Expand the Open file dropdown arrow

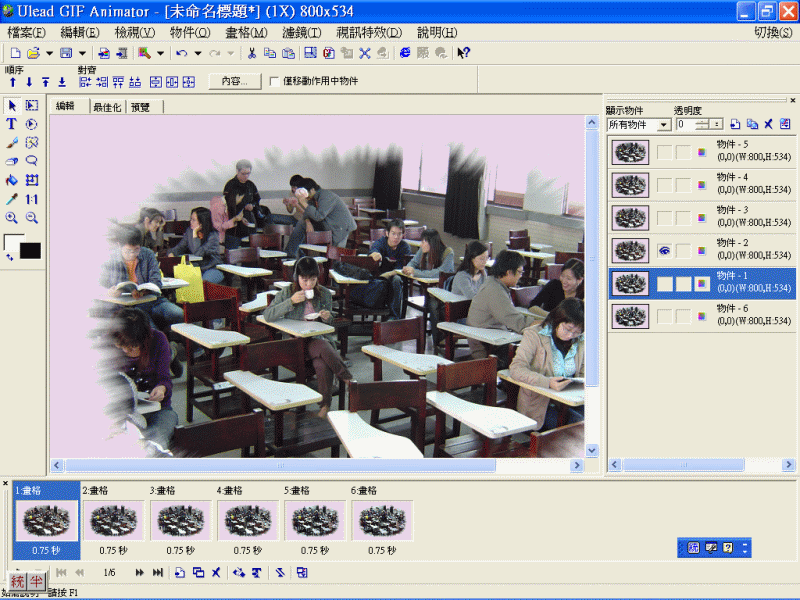[48, 53]
